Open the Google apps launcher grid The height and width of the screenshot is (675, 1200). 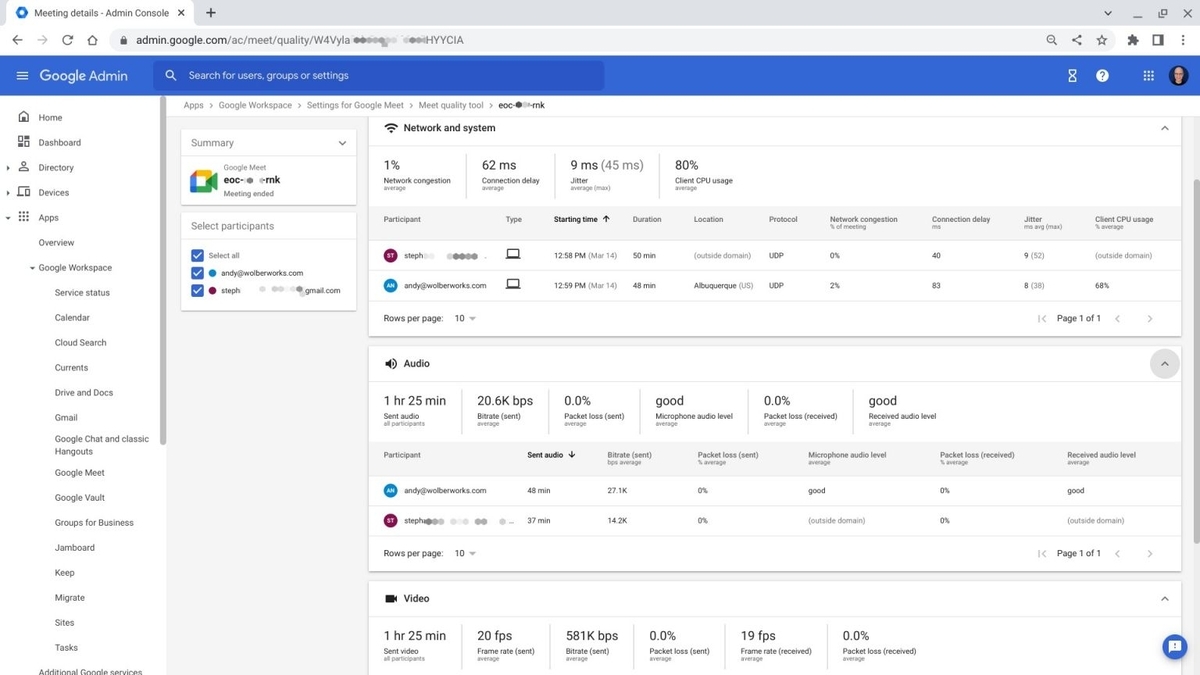click(1148, 75)
